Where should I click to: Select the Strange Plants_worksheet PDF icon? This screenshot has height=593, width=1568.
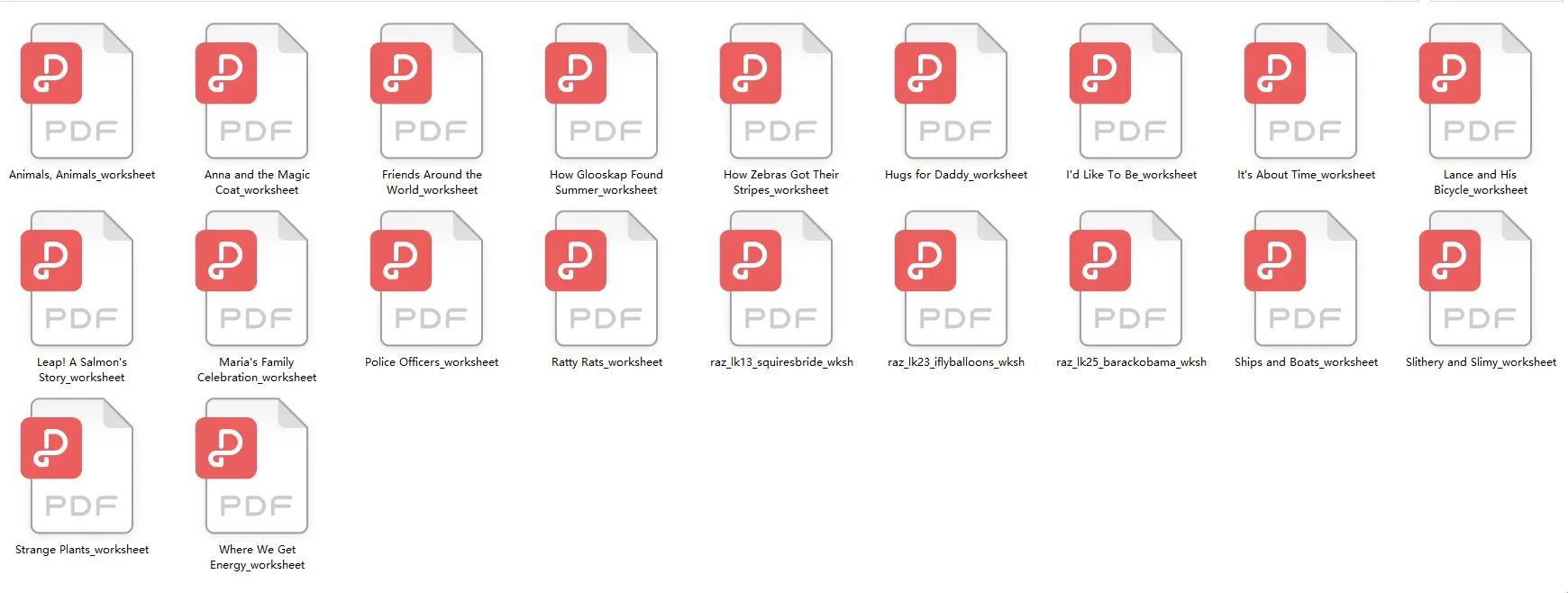[x=77, y=466]
